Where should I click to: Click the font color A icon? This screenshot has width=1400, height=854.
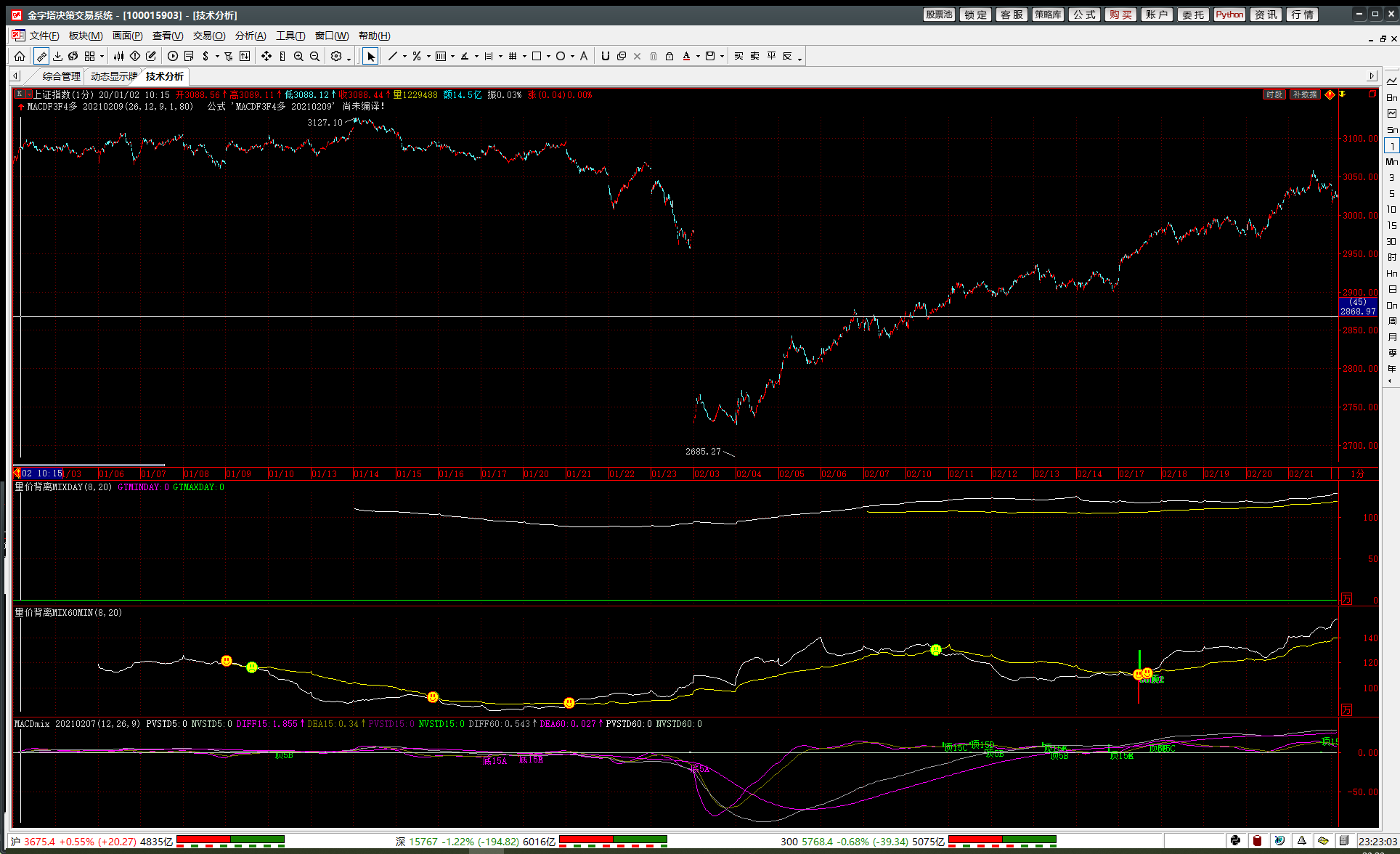(x=686, y=56)
